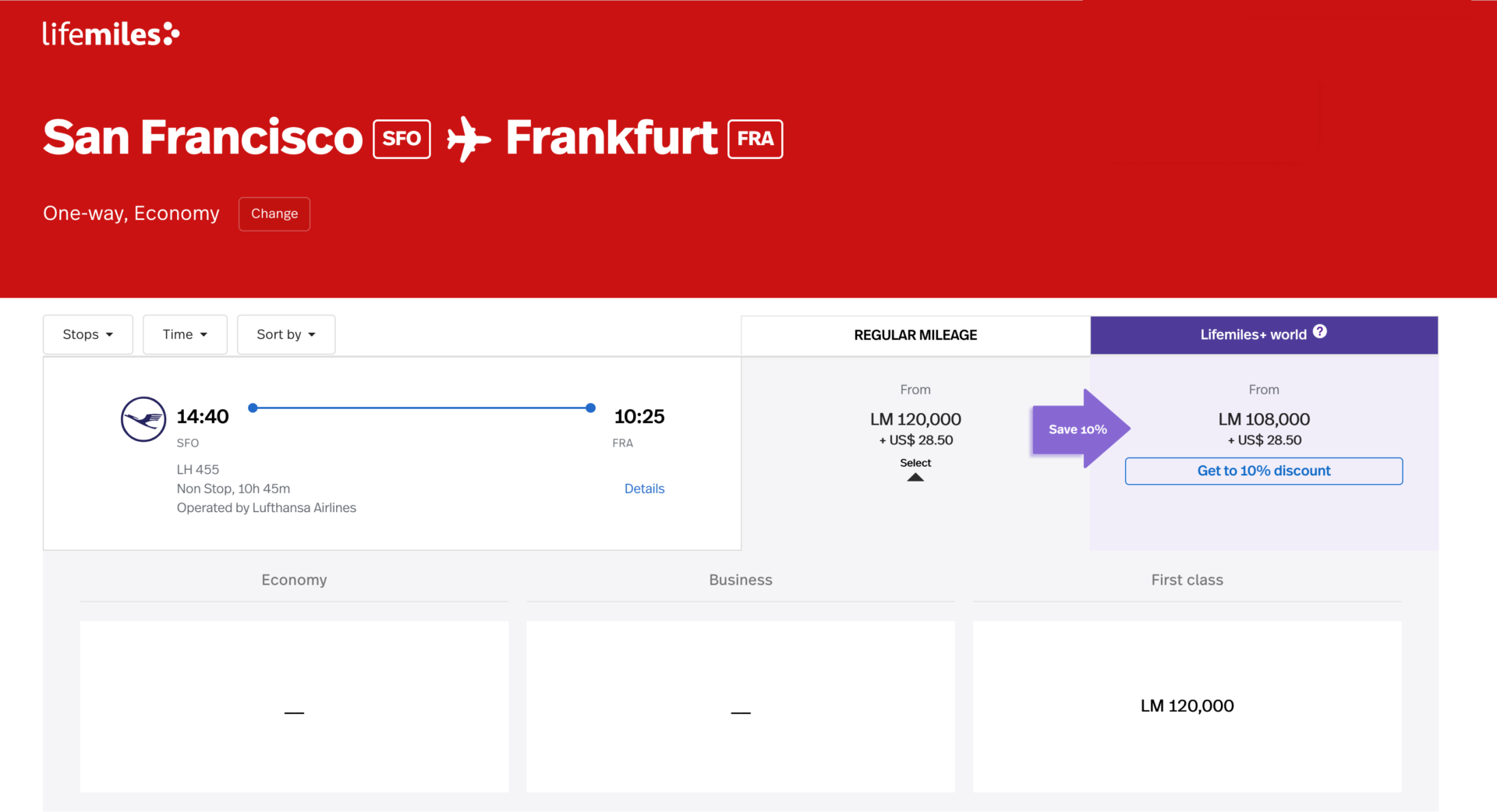Click the Lufthansa airline logo
This screenshot has height=812, width=1497.
click(x=143, y=419)
